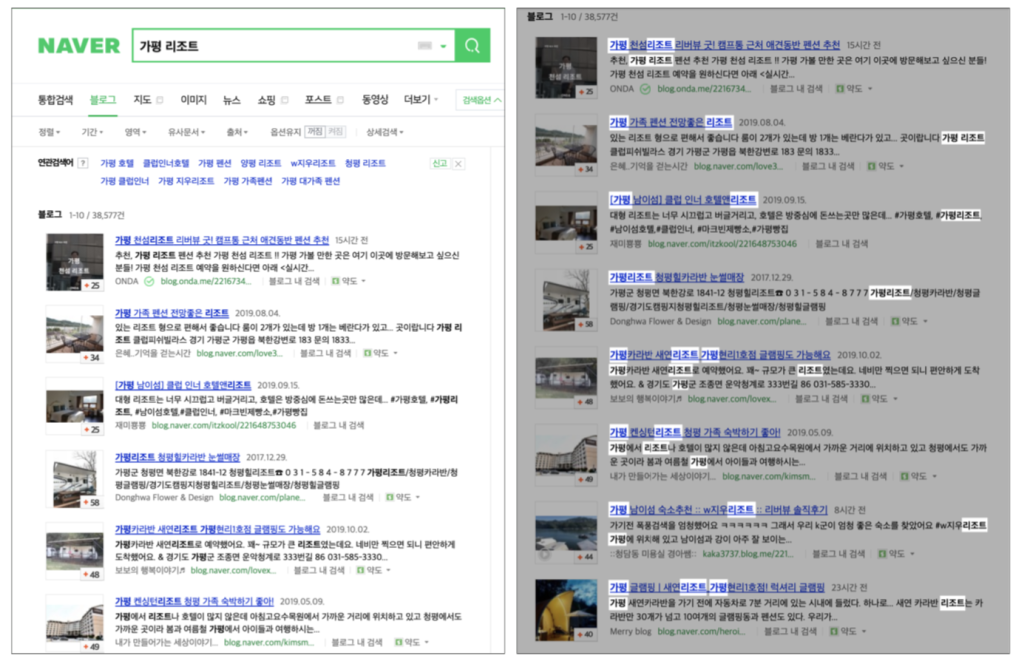Open right panel blog.naver.com/kimsm... link

coord(769,476)
